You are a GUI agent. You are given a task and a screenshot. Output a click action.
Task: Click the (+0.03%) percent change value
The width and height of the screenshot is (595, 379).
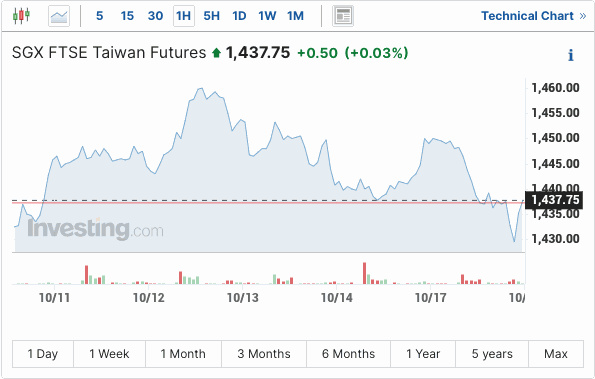(x=376, y=53)
